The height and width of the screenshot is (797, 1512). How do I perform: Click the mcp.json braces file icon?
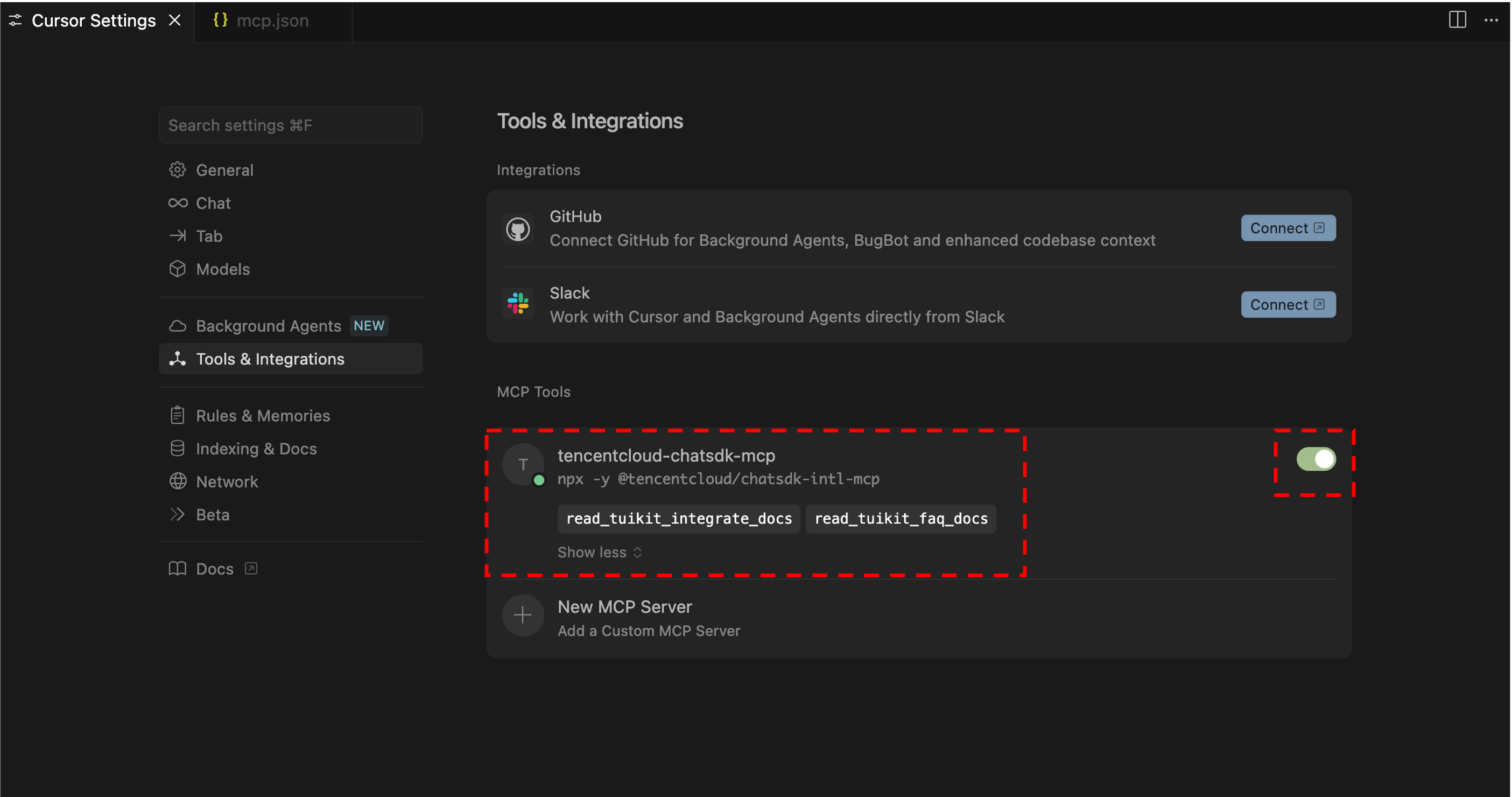click(220, 20)
